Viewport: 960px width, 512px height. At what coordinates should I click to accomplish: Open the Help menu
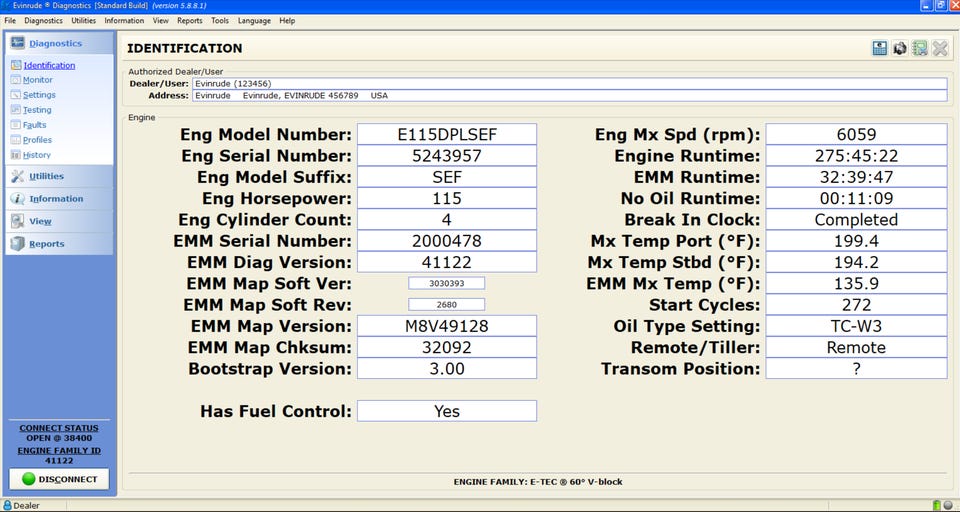(287, 20)
